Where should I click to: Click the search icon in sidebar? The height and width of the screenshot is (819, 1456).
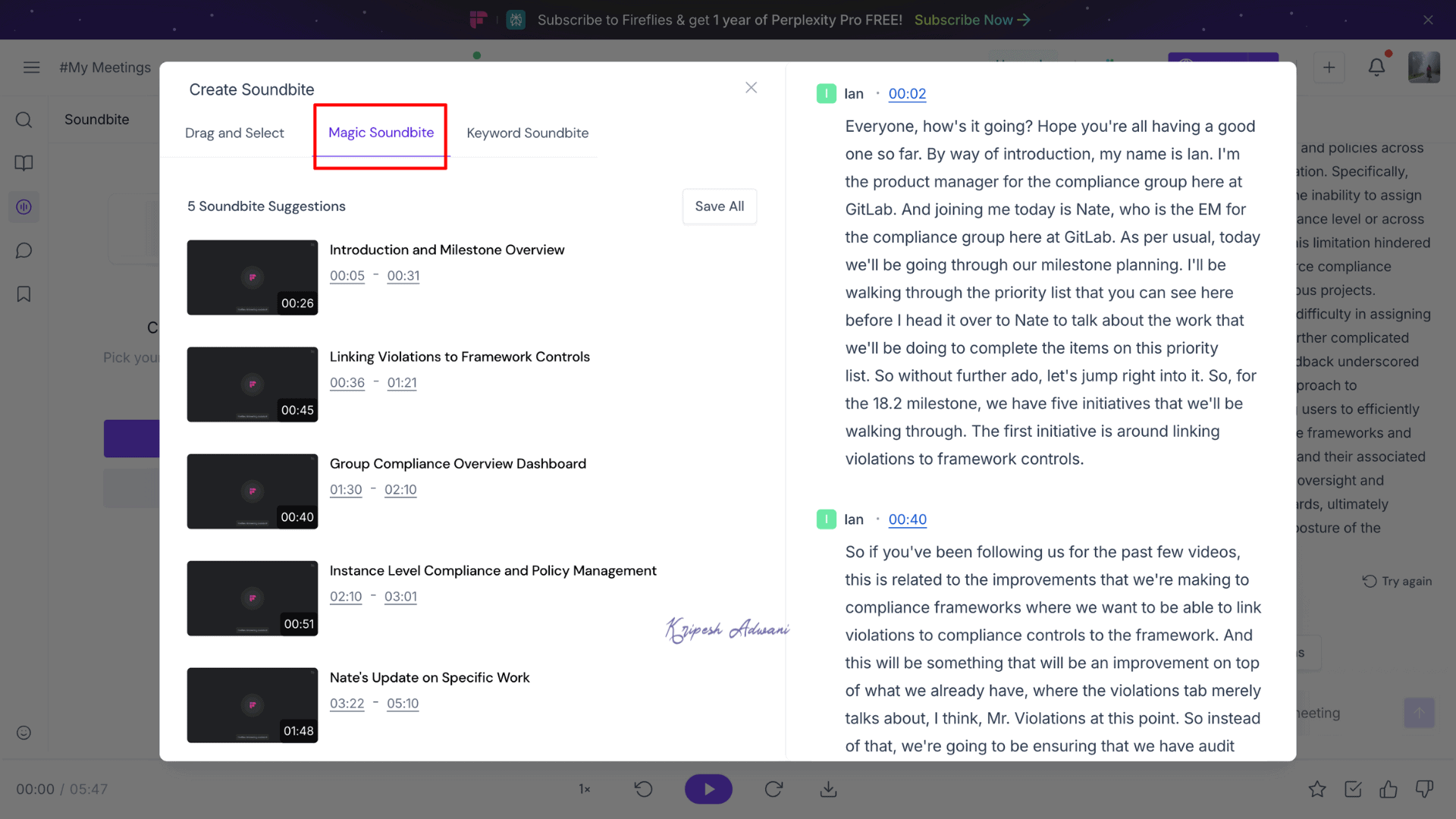(x=24, y=120)
